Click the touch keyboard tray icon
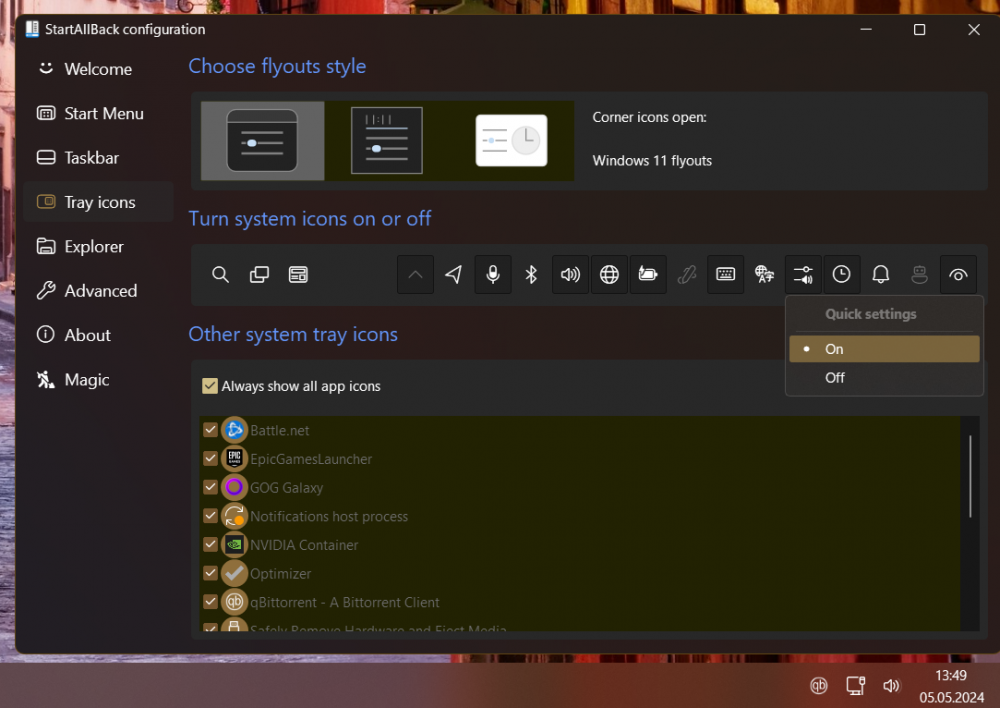Image resolution: width=1000 pixels, height=708 pixels. (x=725, y=274)
